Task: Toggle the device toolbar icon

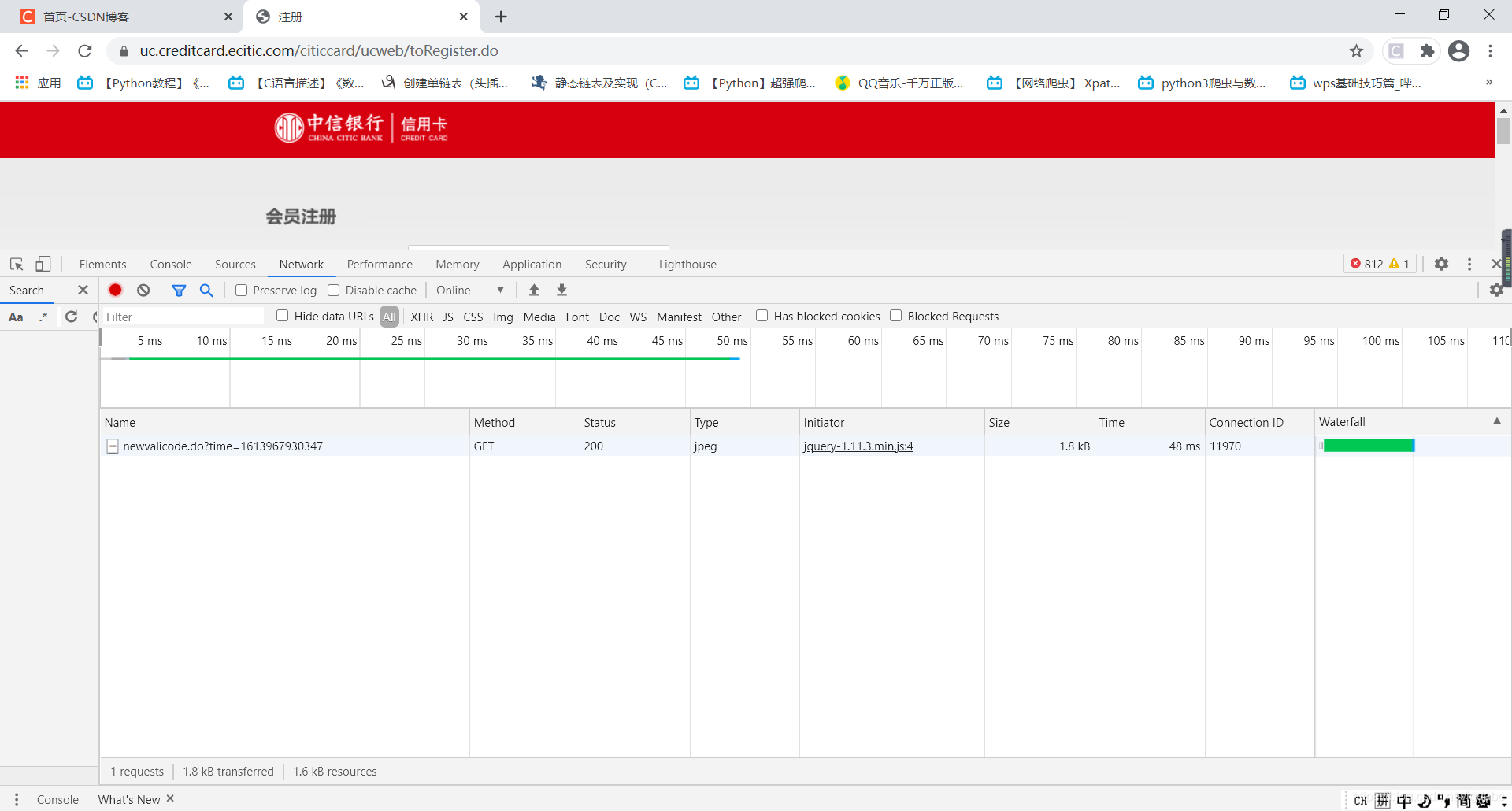Action: pos(43,265)
